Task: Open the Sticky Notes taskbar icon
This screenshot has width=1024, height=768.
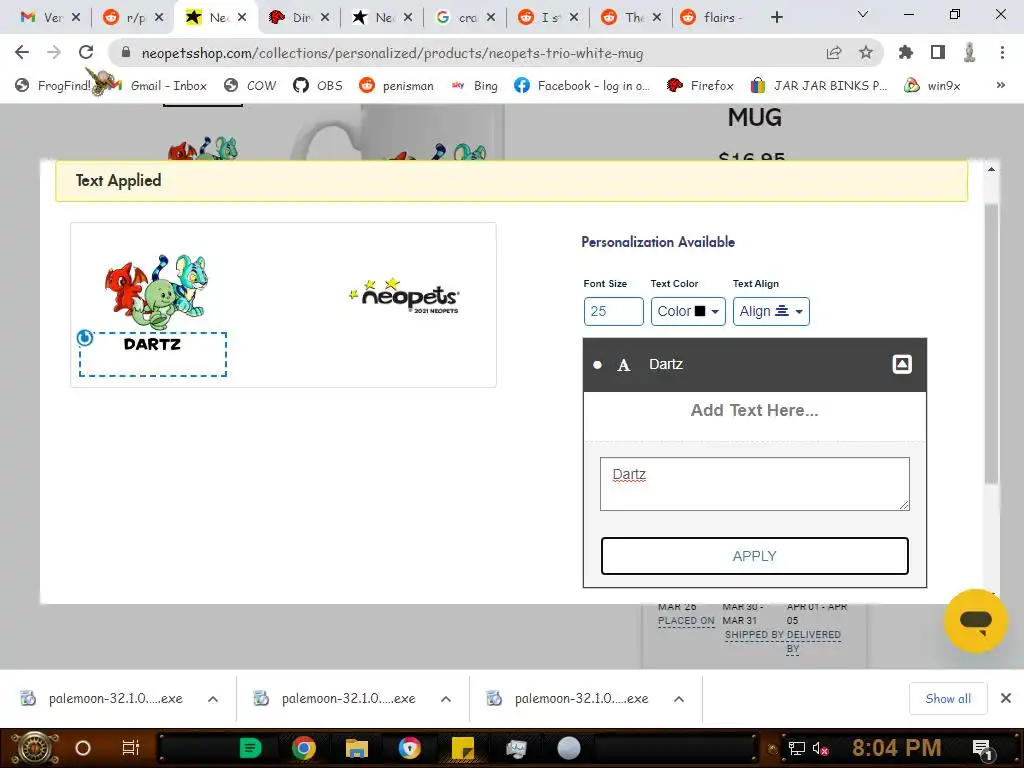Action: tap(462, 748)
